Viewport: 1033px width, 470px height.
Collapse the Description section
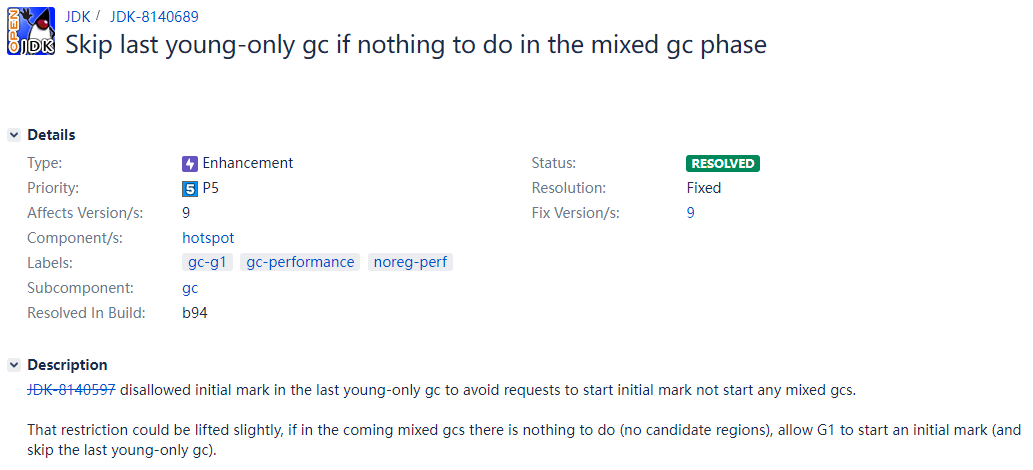pos(14,365)
